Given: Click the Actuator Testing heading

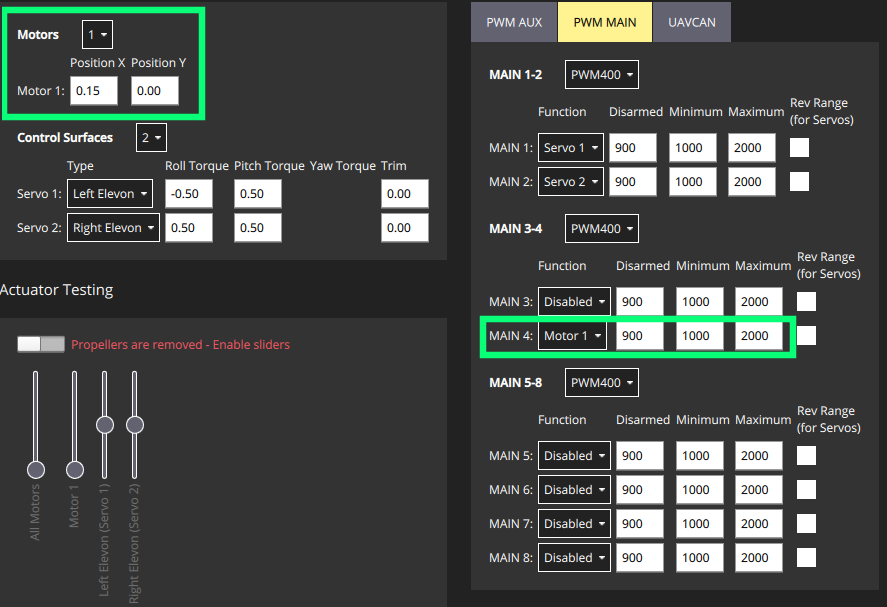Looking at the screenshot, I should [57, 290].
